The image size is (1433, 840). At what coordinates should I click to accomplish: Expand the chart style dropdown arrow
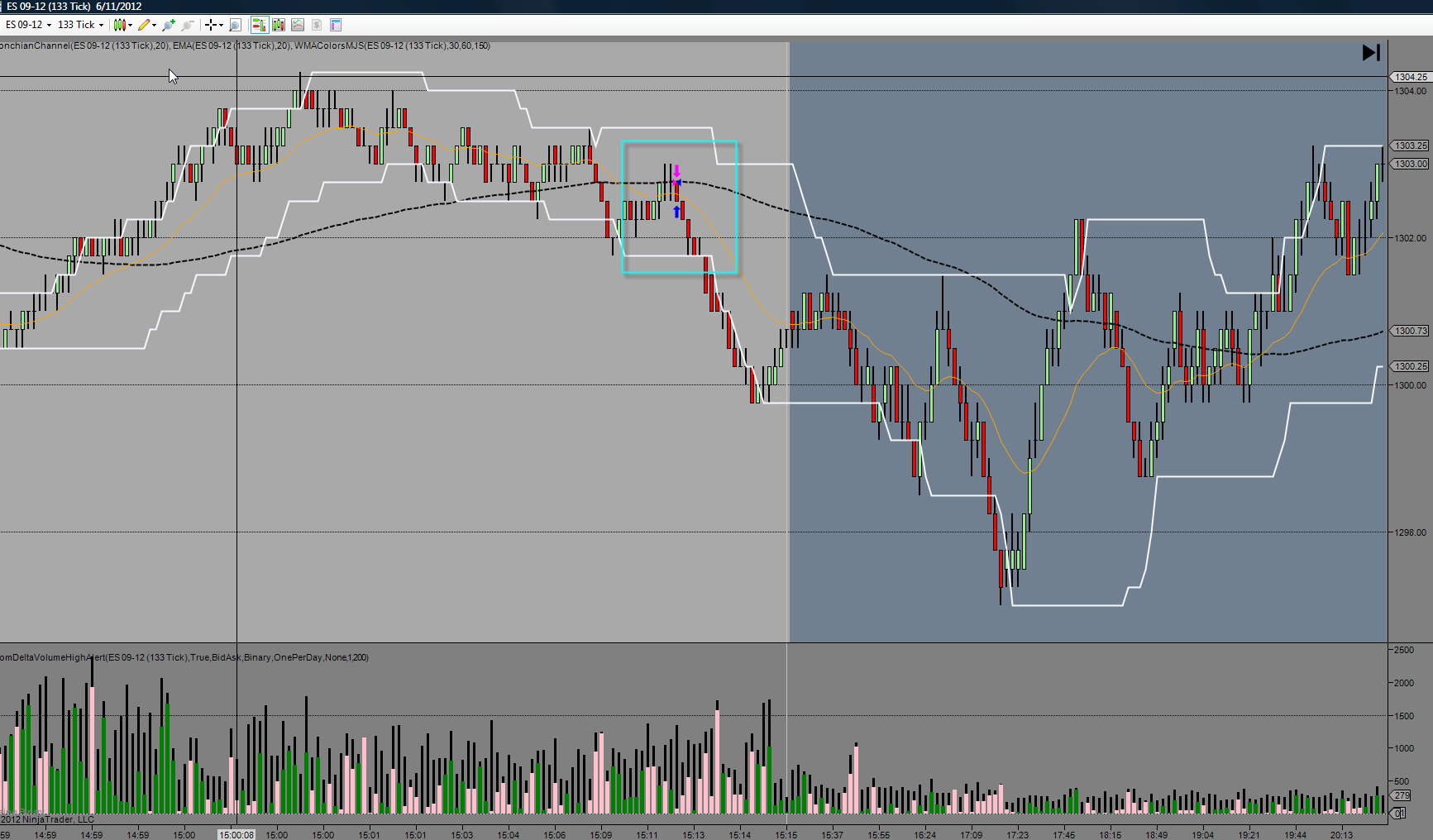(x=131, y=25)
